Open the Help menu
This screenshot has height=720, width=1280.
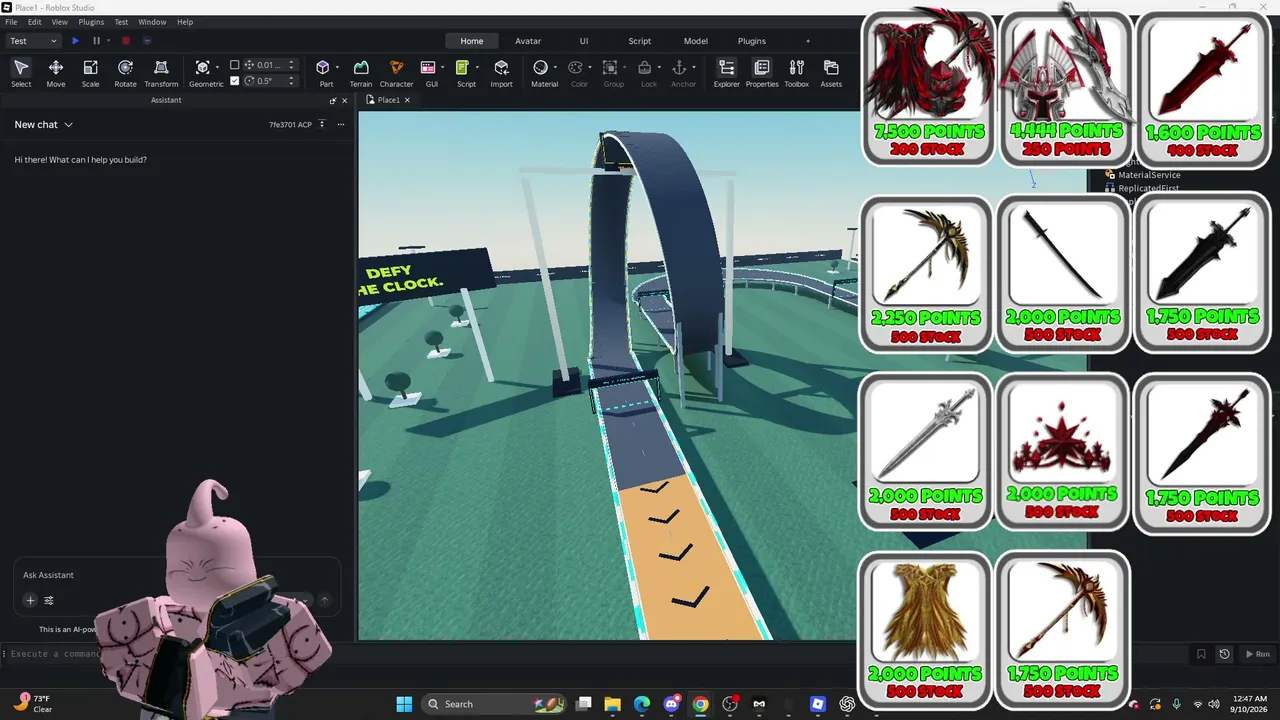click(x=185, y=22)
